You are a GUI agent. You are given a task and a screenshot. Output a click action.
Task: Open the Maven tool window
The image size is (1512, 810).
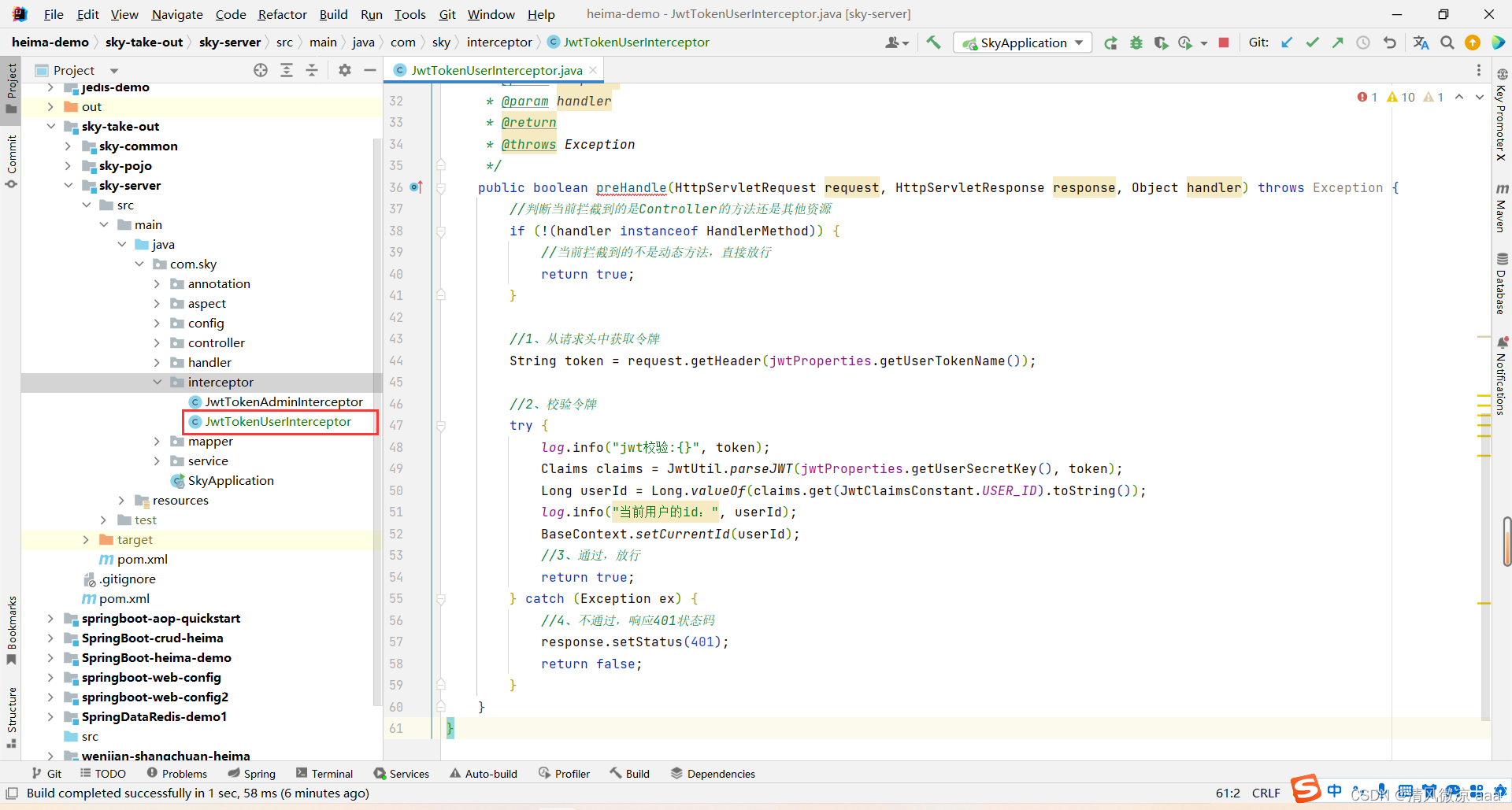[1502, 208]
